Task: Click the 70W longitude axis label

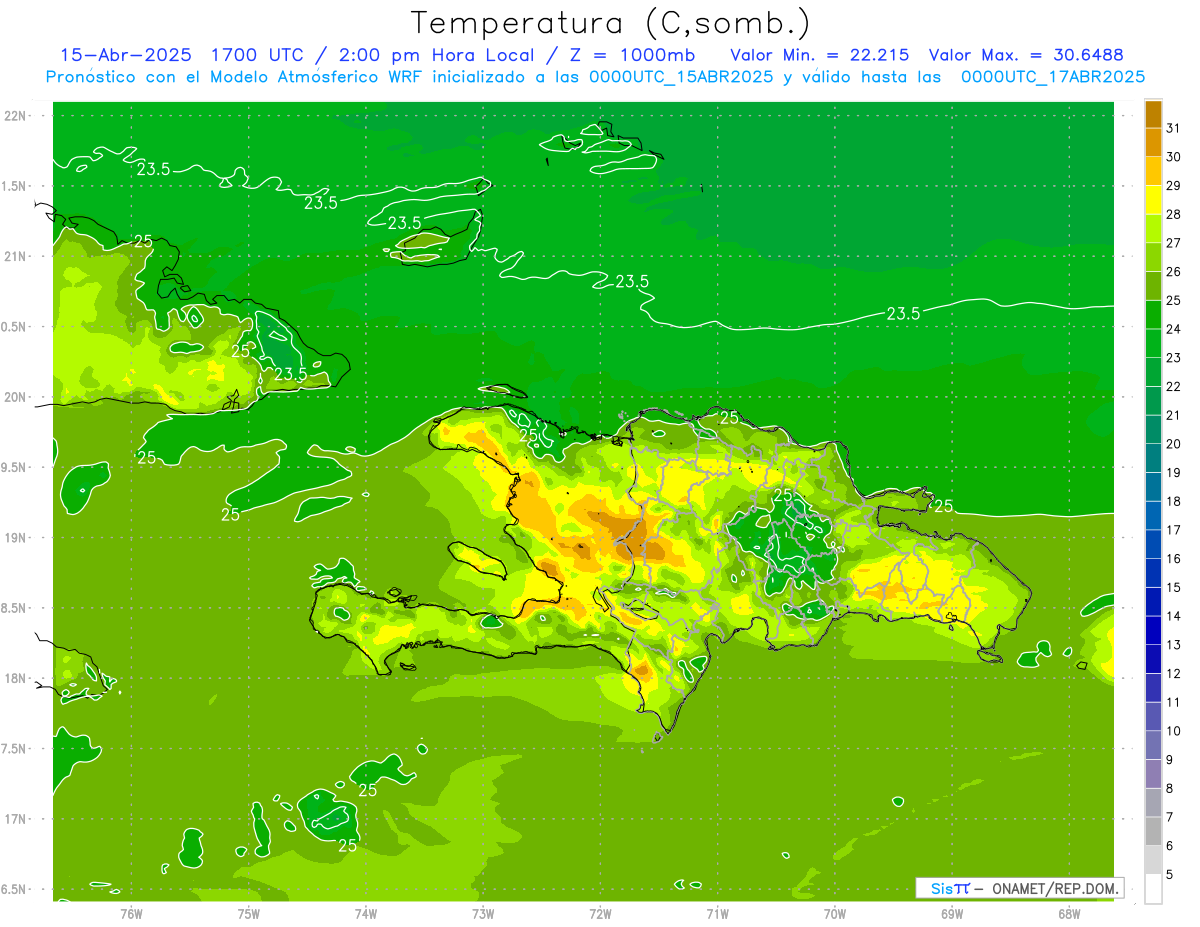Action: click(835, 914)
